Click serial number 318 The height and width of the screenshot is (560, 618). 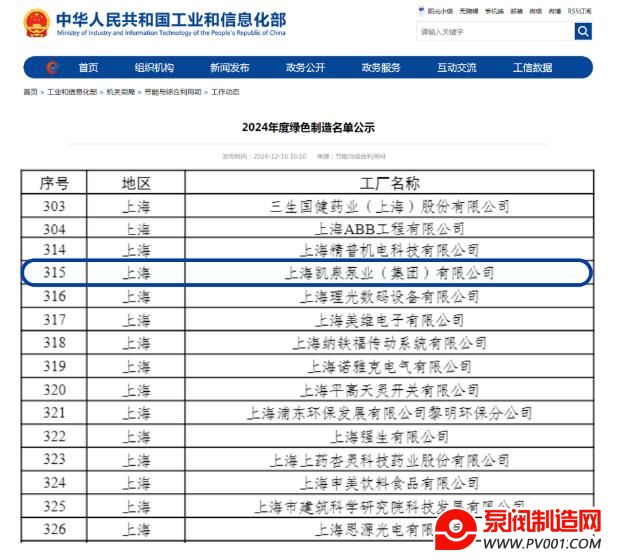pos(54,342)
